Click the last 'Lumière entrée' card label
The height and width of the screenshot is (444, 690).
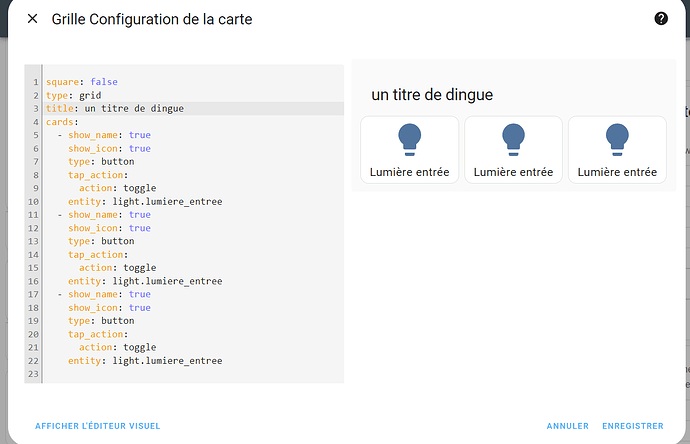[x=617, y=172]
